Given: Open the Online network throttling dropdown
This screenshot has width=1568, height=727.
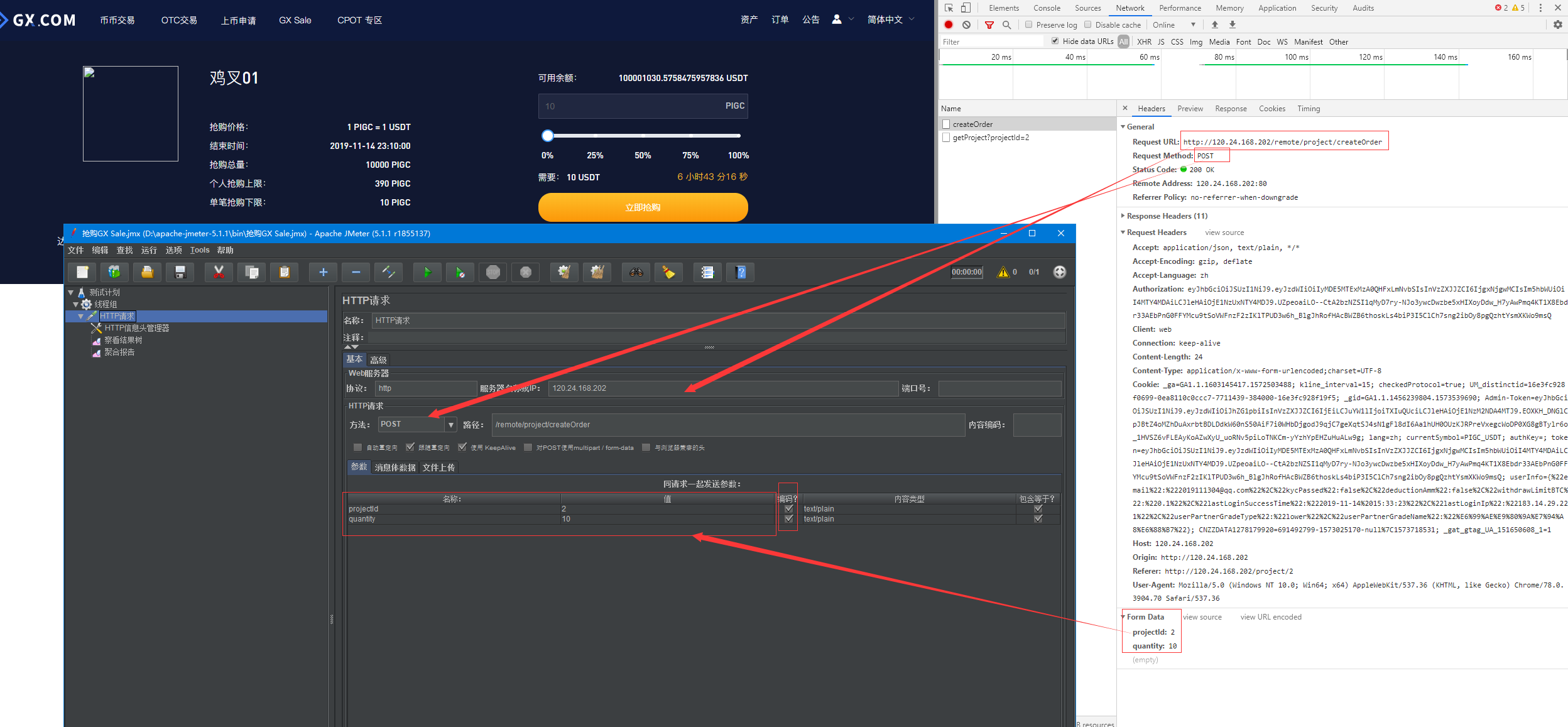Looking at the screenshot, I should click(x=1173, y=25).
